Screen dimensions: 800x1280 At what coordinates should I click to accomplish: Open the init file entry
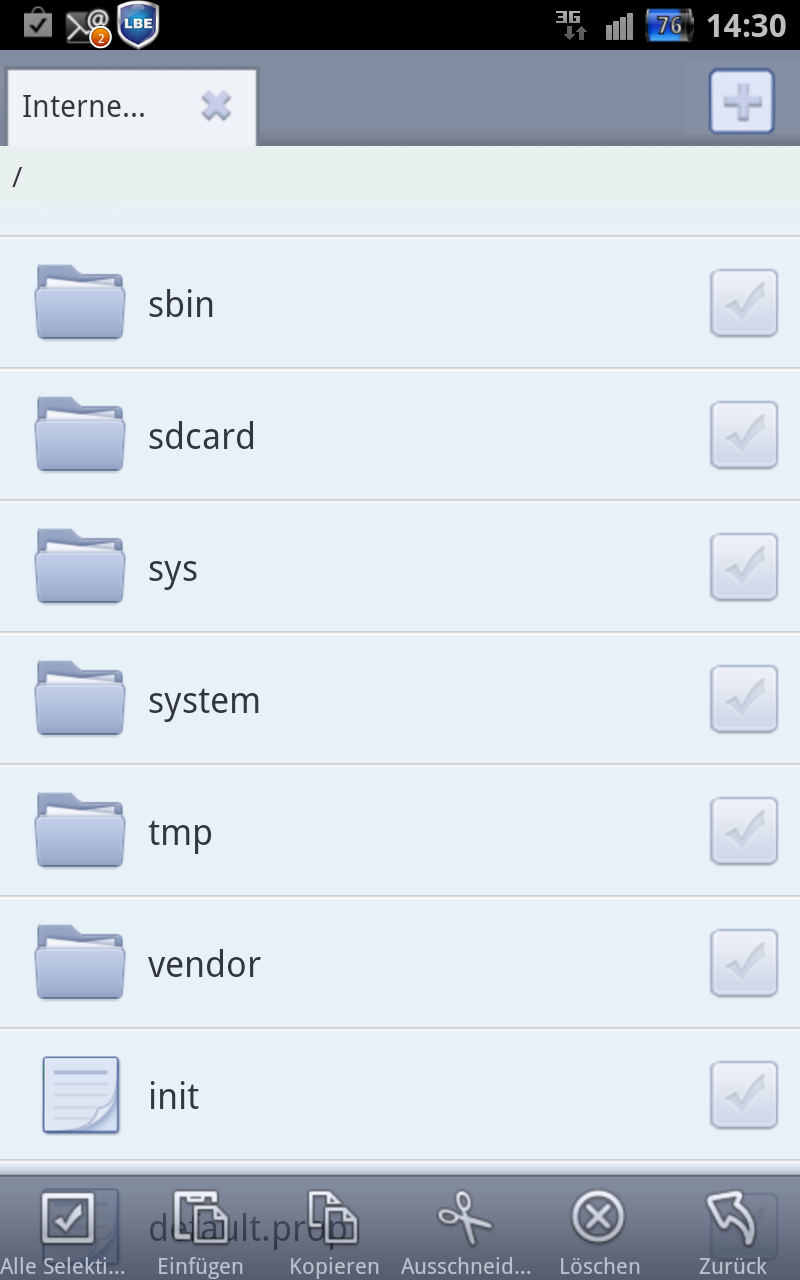400,1095
